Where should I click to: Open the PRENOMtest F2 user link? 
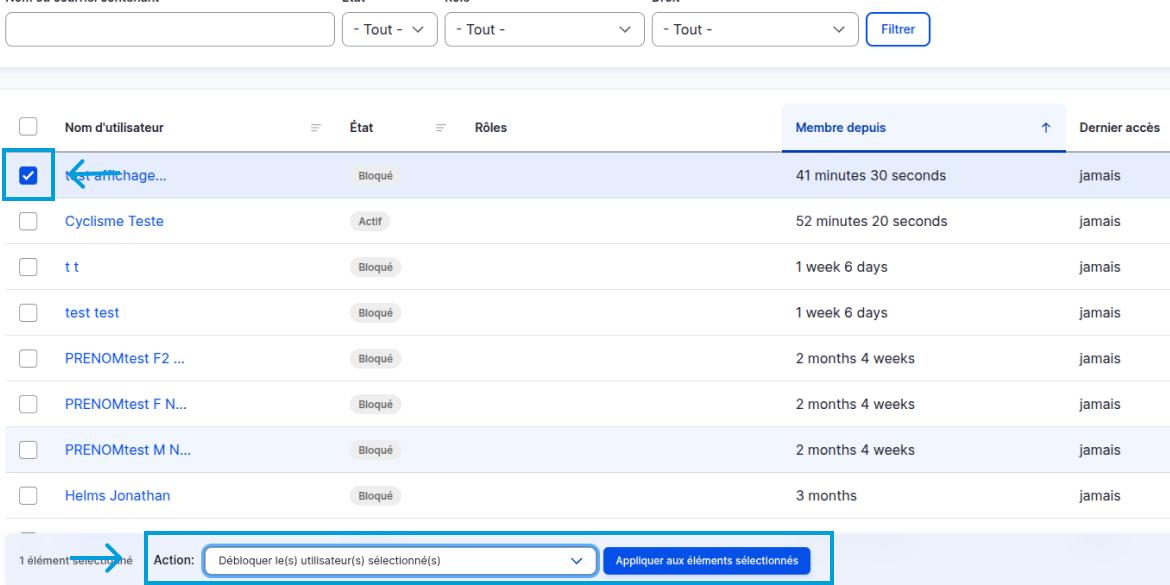[124, 358]
